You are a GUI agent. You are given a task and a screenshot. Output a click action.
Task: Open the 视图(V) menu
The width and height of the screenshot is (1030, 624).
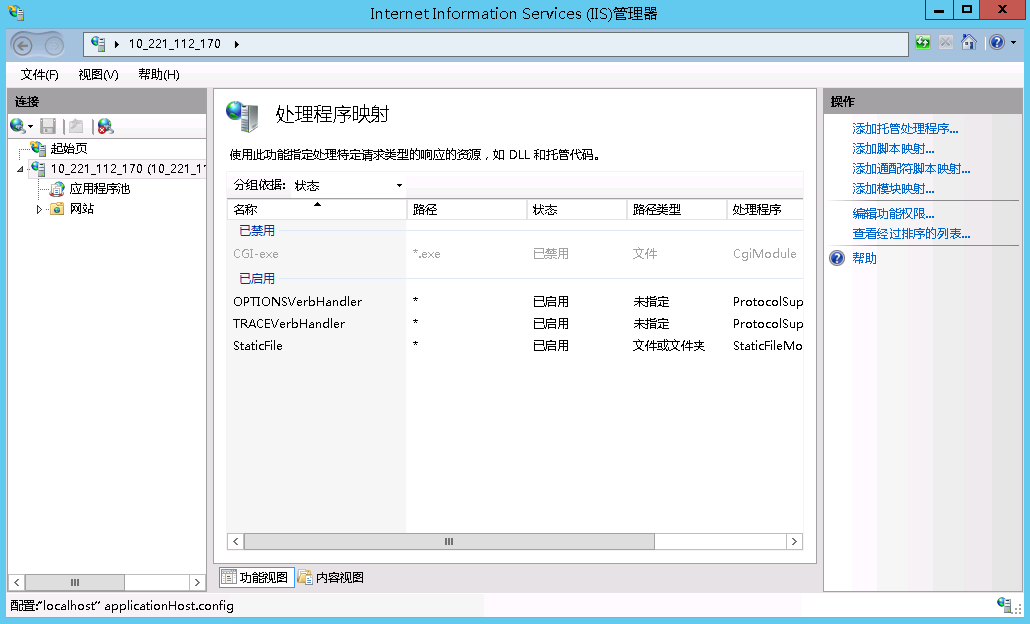point(98,75)
